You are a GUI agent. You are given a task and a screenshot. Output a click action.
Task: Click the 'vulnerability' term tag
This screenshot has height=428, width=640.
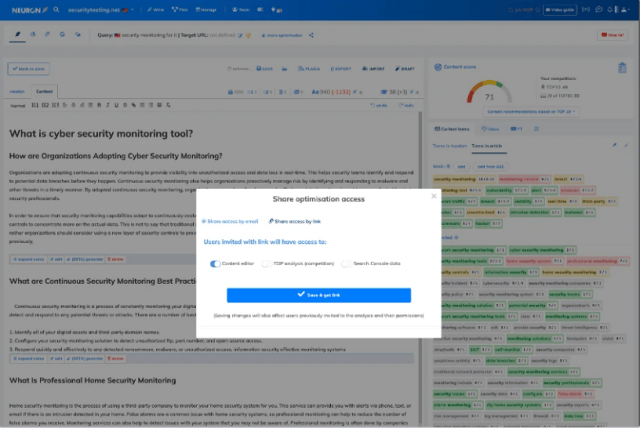(x=506, y=190)
